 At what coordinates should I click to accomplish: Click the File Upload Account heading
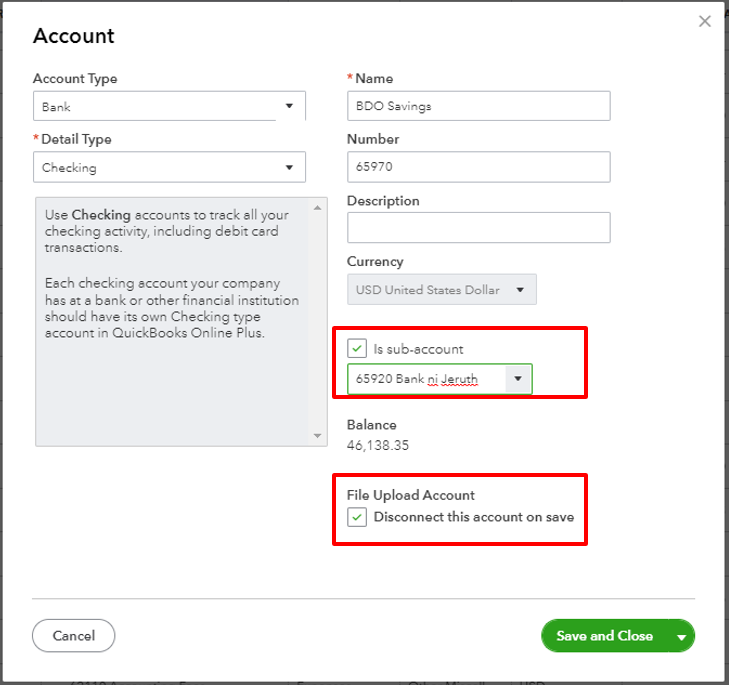410,495
